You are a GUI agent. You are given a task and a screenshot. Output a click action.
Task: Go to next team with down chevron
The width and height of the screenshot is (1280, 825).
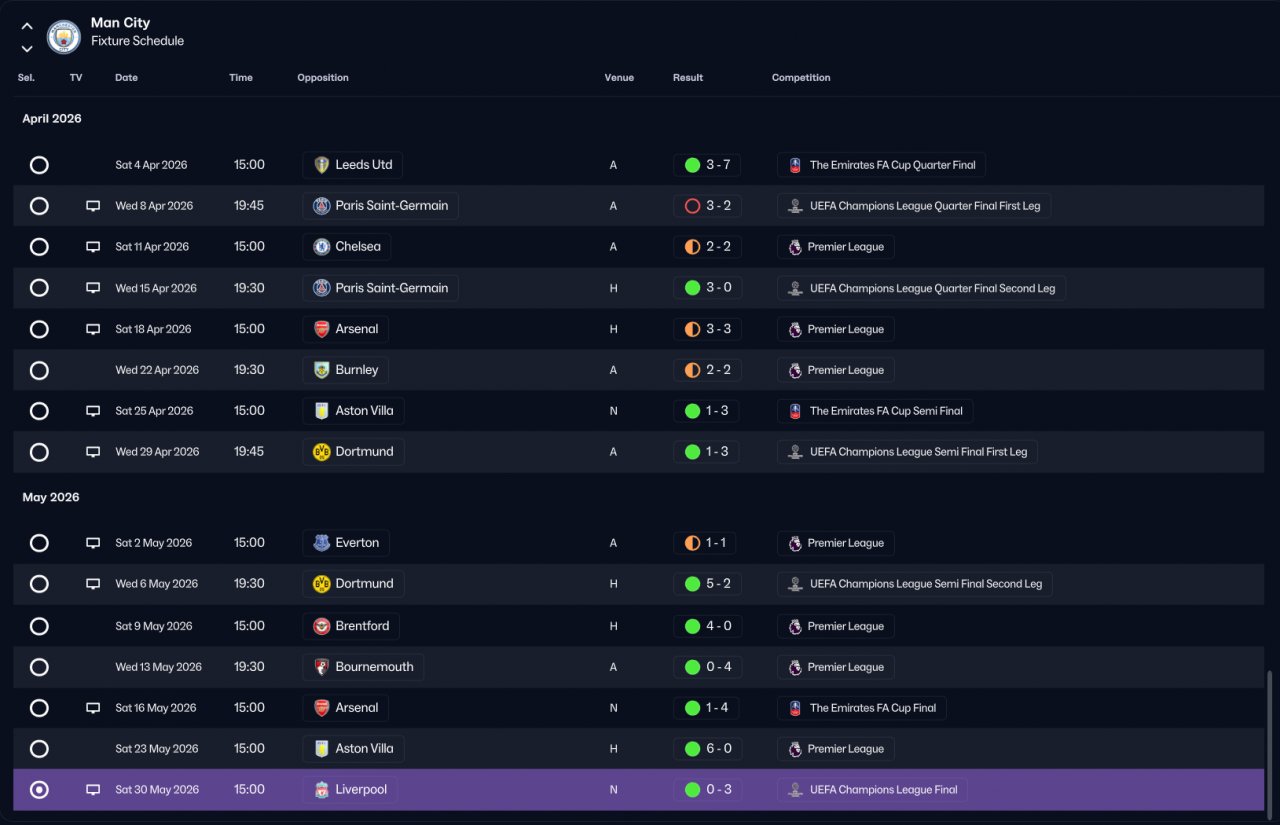tap(27, 48)
